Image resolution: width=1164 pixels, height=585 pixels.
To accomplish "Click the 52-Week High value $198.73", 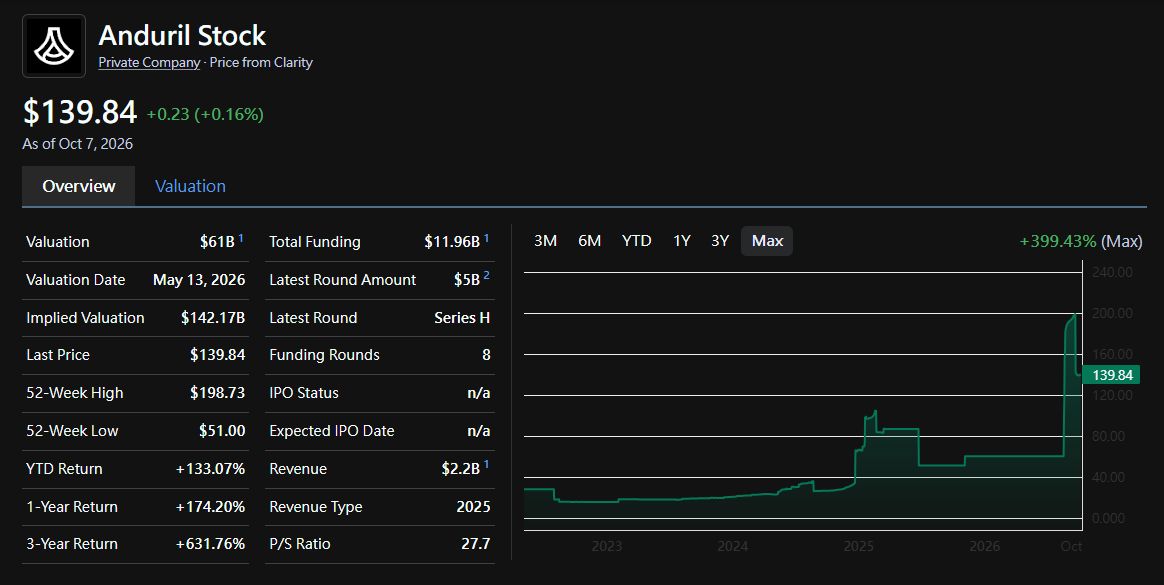I will (x=218, y=393).
